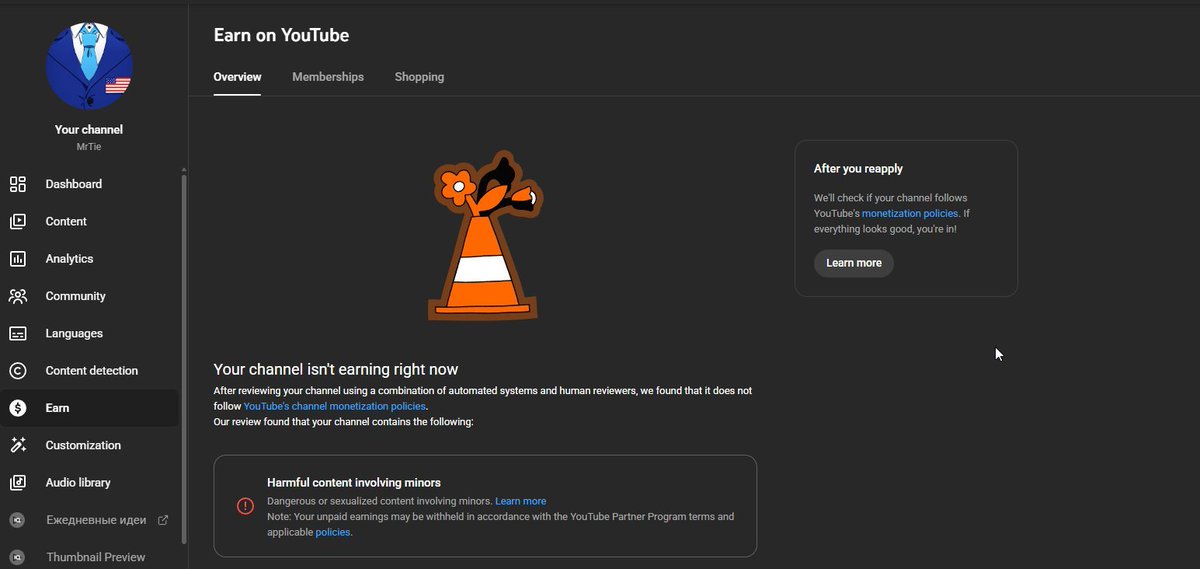Switch to the Overview tab
1200x569 pixels.
[237, 77]
